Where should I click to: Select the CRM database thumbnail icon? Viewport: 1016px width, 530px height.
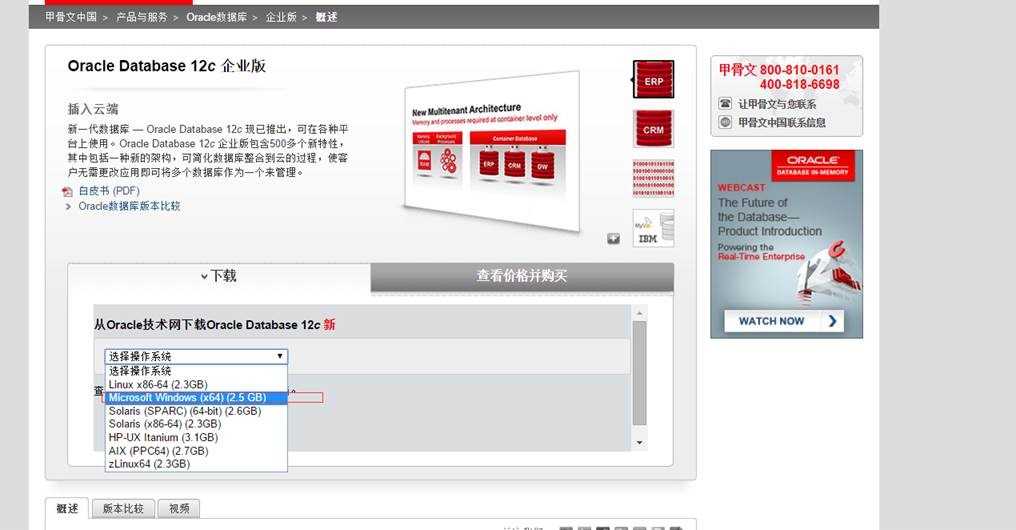[x=654, y=128]
